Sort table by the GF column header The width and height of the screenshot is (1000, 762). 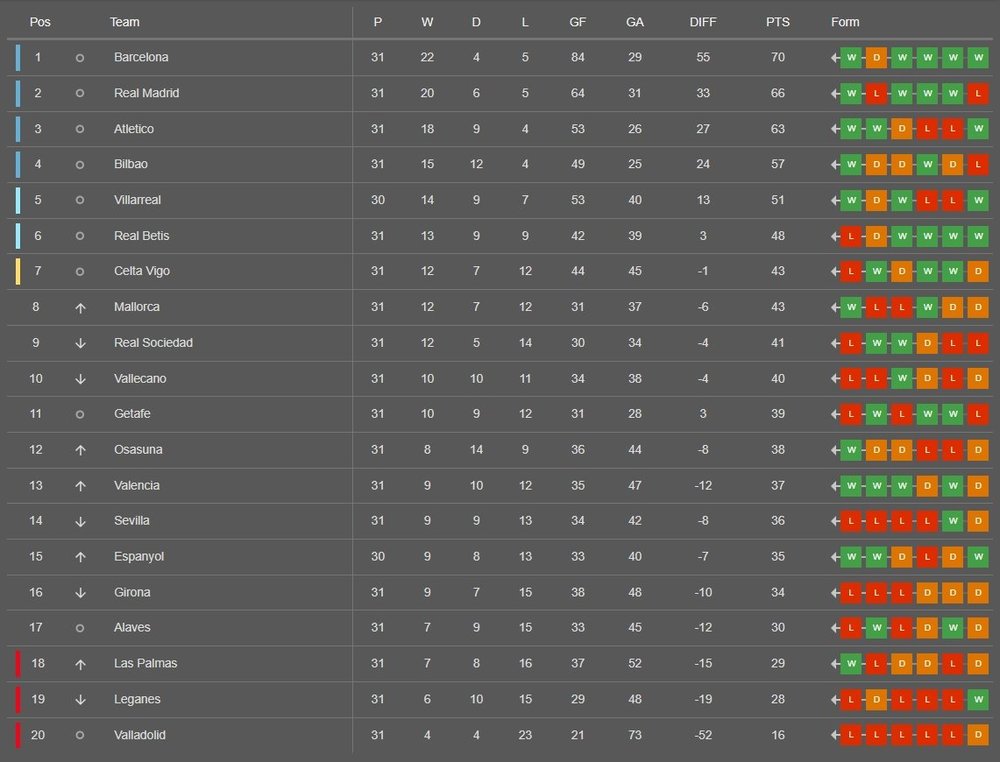coord(578,22)
